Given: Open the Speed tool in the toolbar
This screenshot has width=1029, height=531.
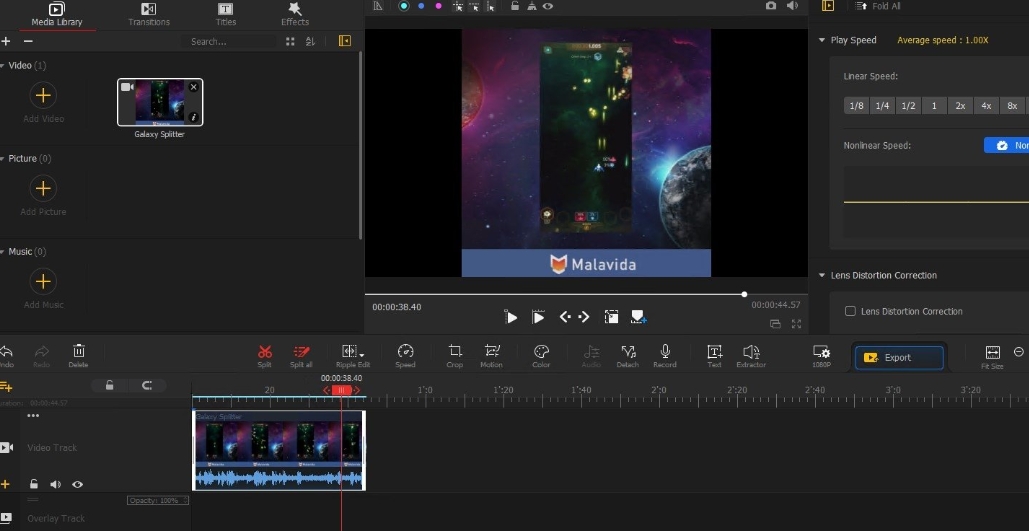Looking at the screenshot, I should [x=405, y=356].
